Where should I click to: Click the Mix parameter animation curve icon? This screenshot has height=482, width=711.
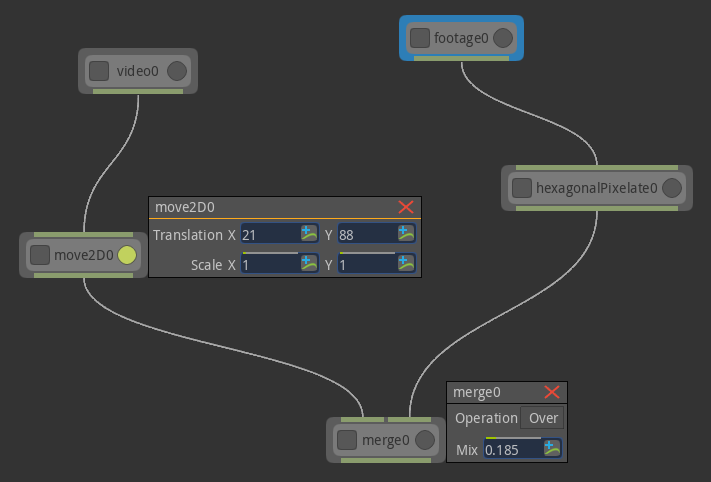click(552, 448)
